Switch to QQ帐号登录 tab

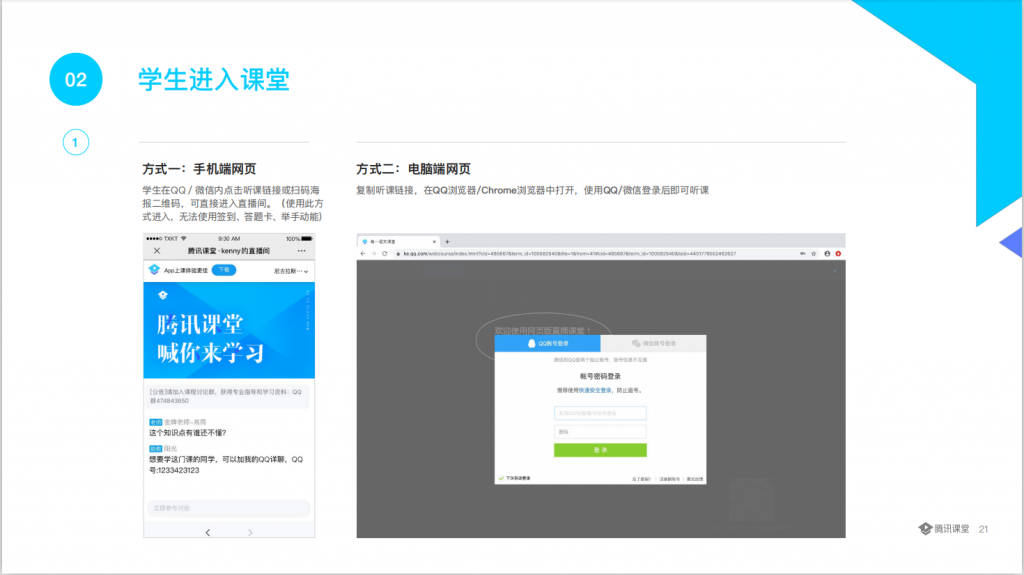tap(547, 343)
